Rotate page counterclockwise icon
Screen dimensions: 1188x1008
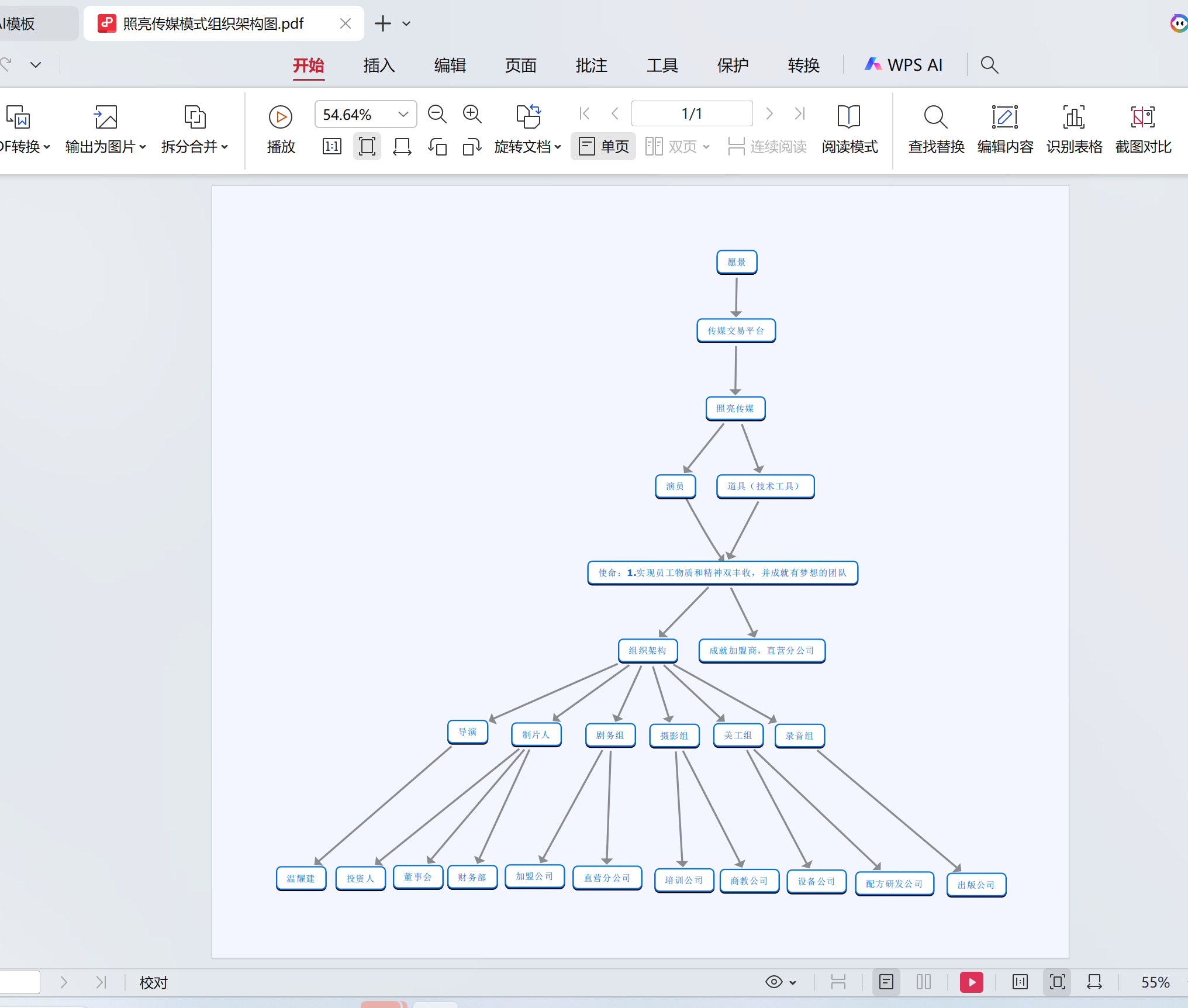pos(437,146)
